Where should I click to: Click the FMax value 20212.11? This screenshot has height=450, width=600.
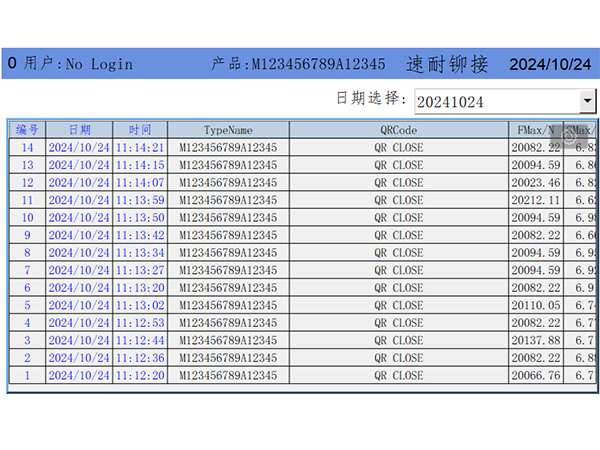pyautogui.click(x=535, y=200)
